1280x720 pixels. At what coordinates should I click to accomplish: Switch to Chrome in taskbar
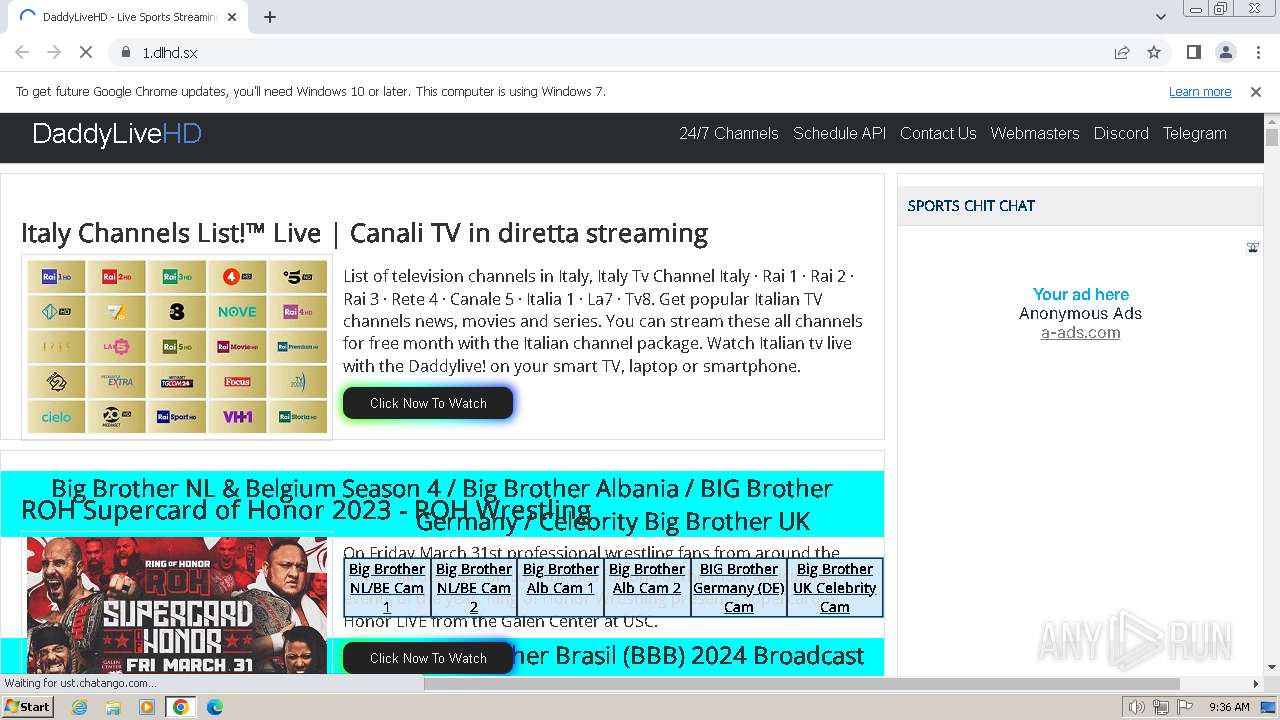tap(181, 707)
